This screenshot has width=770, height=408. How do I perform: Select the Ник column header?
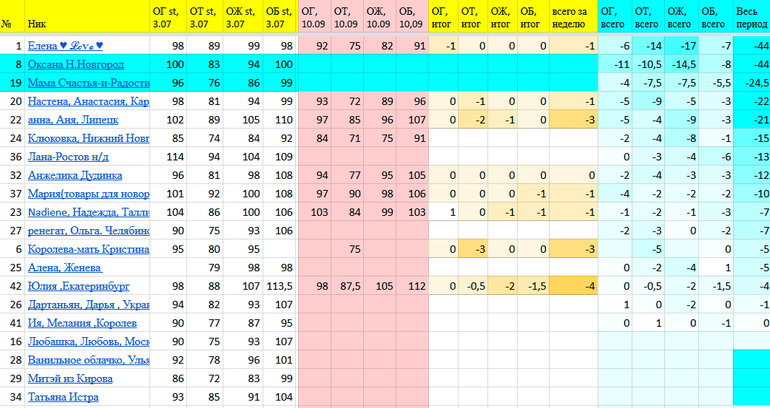pyautogui.click(x=36, y=20)
